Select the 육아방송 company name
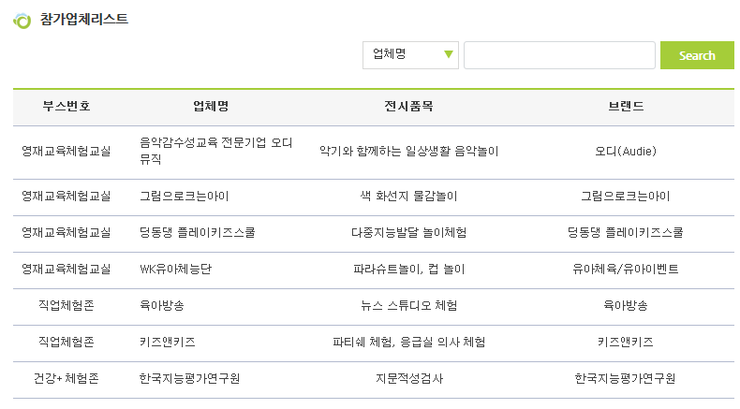Screen dimensions: 740x409 pyautogui.click(x=161, y=306)
